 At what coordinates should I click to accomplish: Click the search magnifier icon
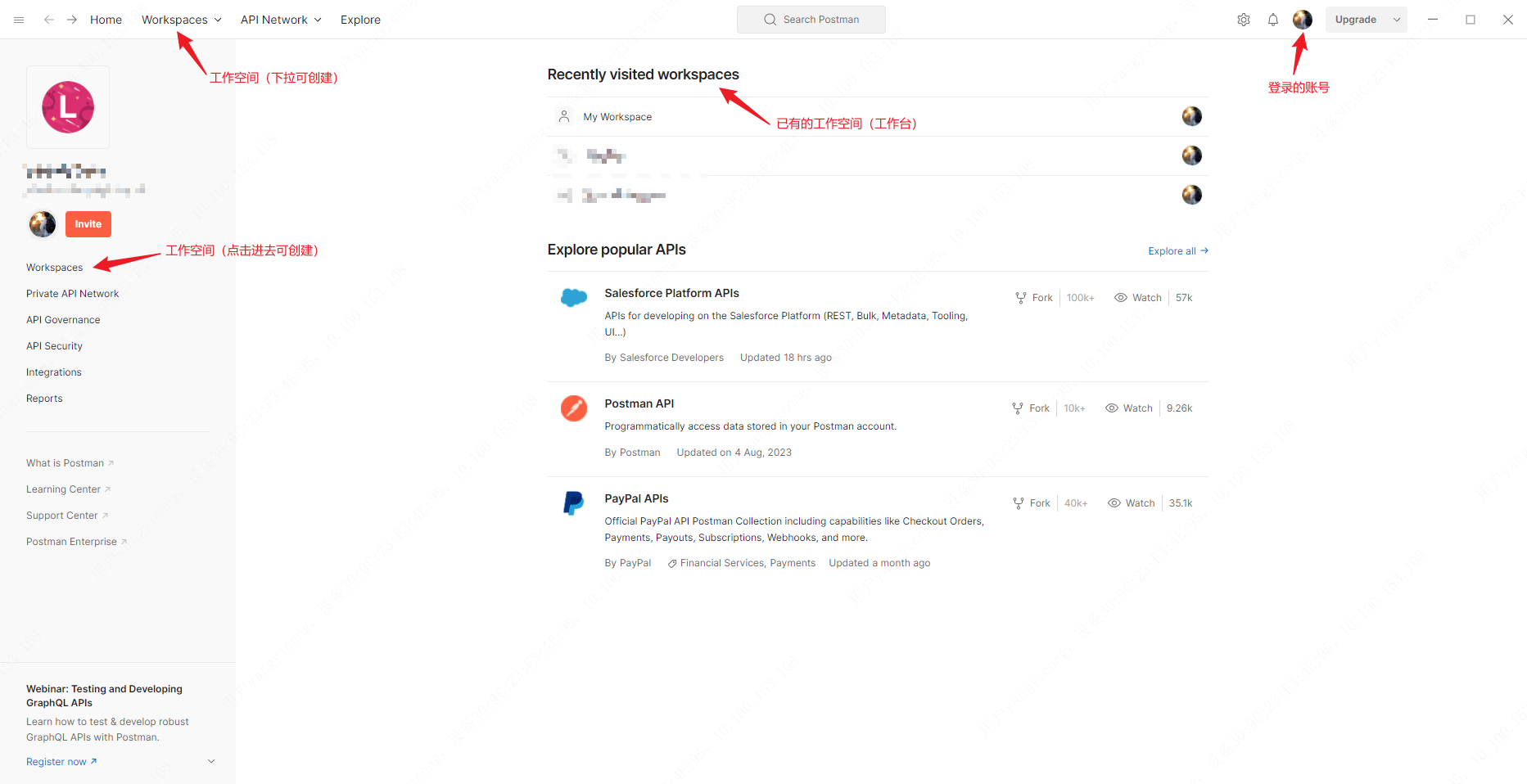(770, 20)
